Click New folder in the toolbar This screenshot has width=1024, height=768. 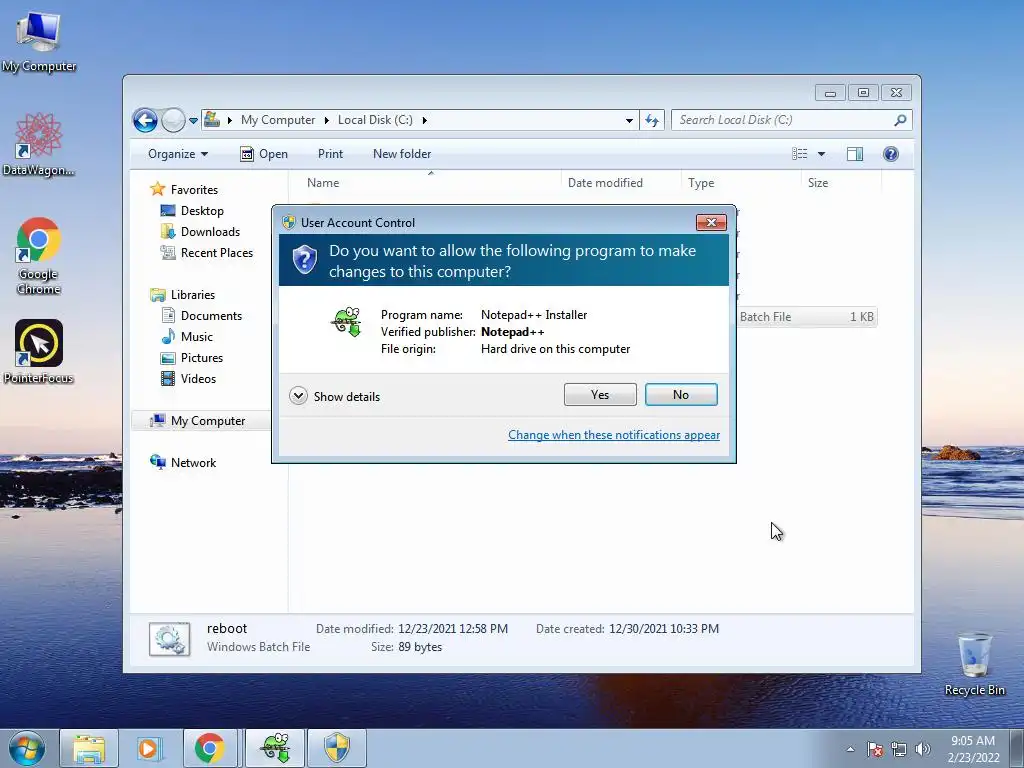pyautogui.click(x=402, y=154)
